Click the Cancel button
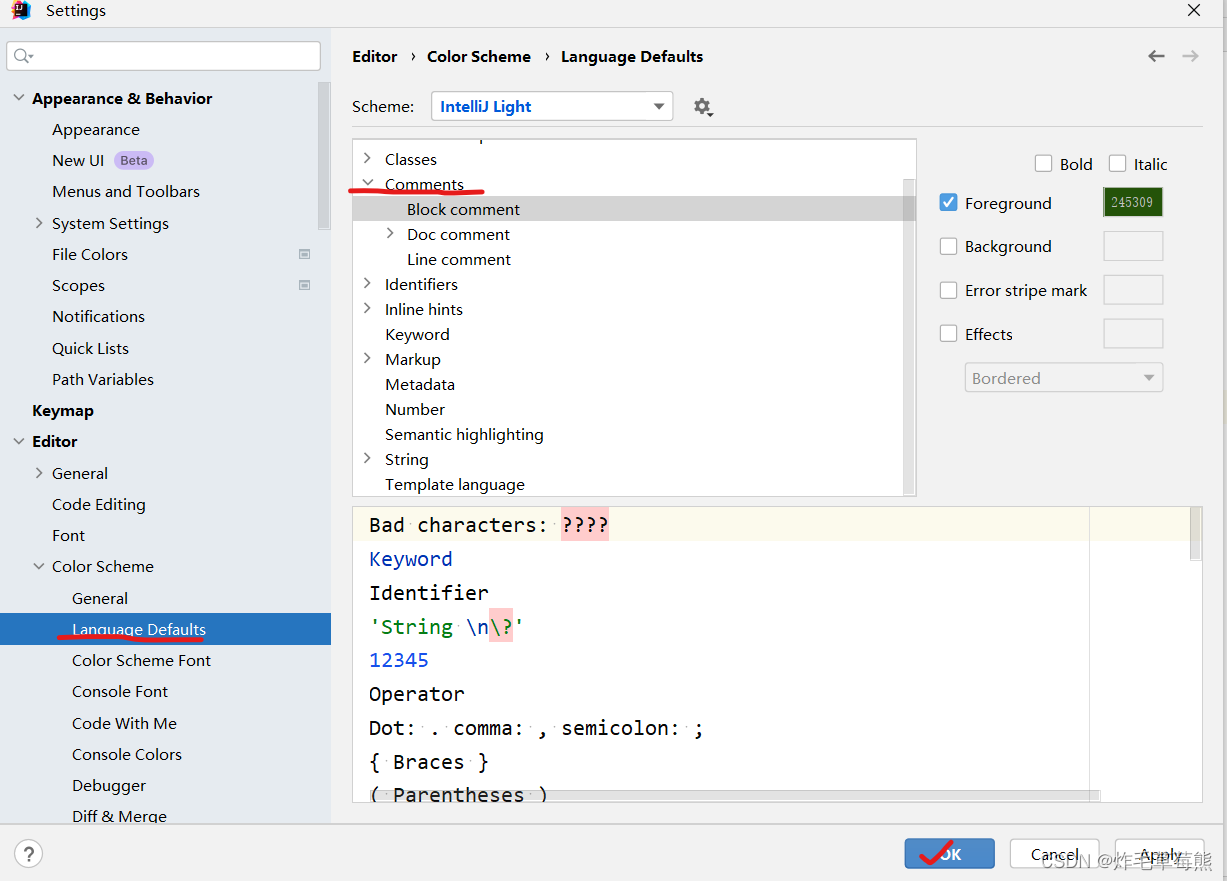1227x881 pixels. 1055,854
